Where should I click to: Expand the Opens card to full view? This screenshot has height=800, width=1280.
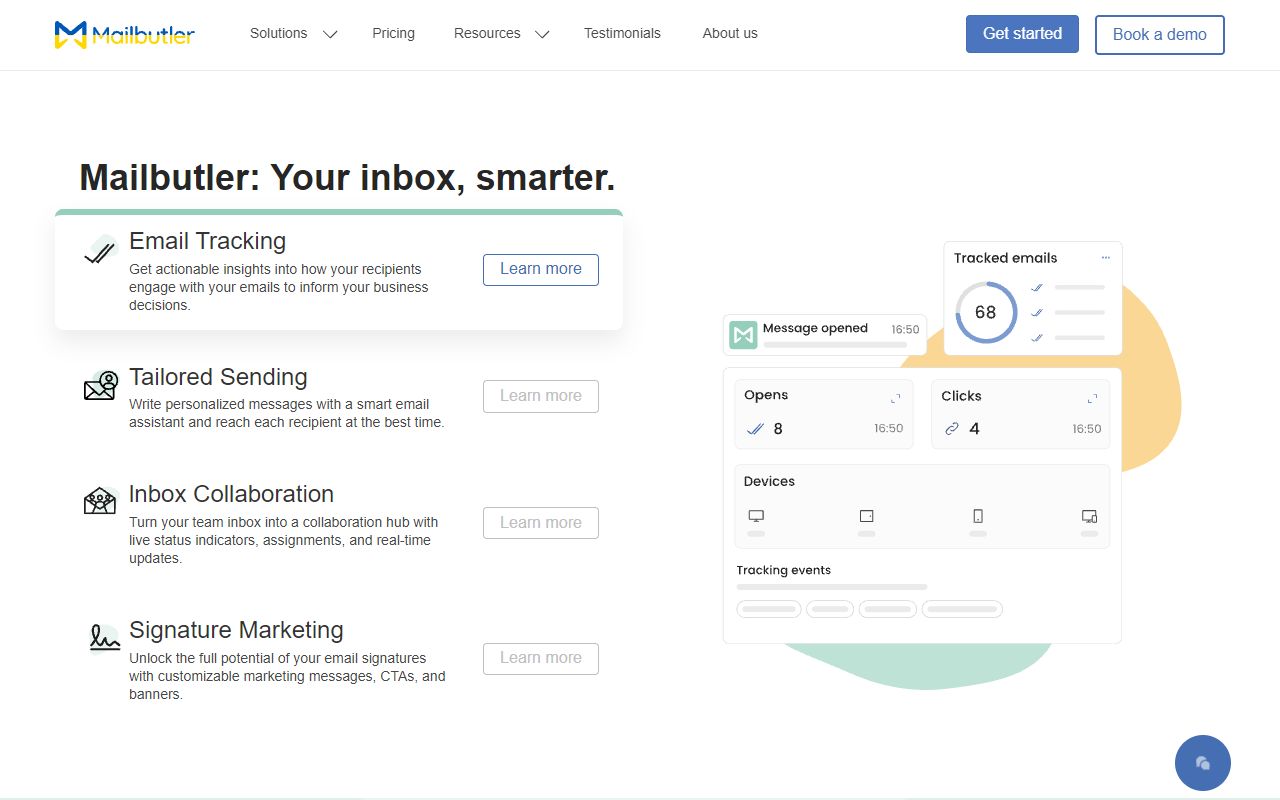[x=897, y=396]
